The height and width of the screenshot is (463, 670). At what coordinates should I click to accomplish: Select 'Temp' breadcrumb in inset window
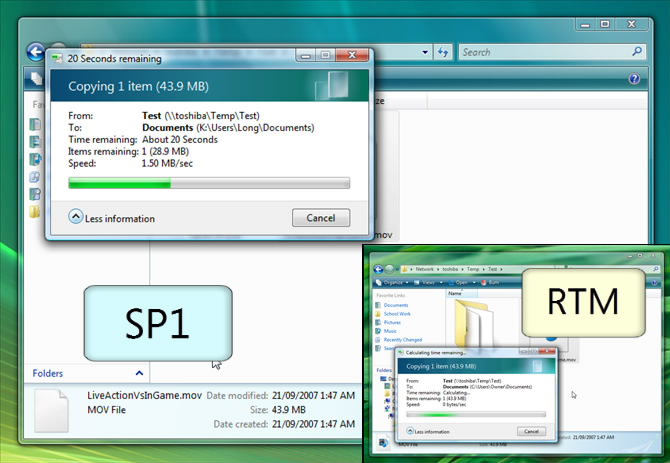(x=473, y=269)
